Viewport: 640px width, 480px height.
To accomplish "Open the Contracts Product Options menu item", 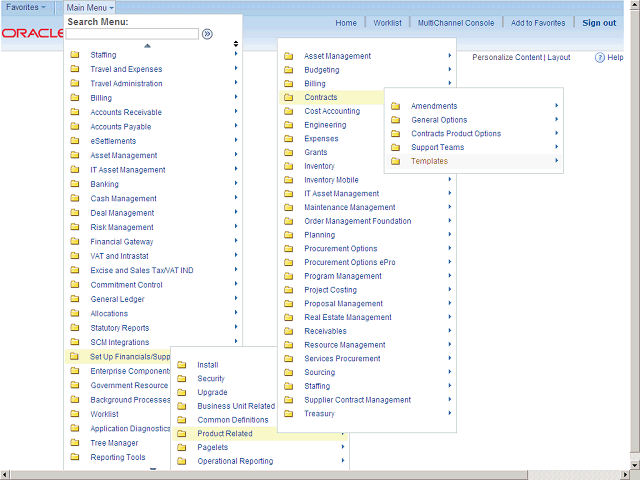I will [456, 134].
